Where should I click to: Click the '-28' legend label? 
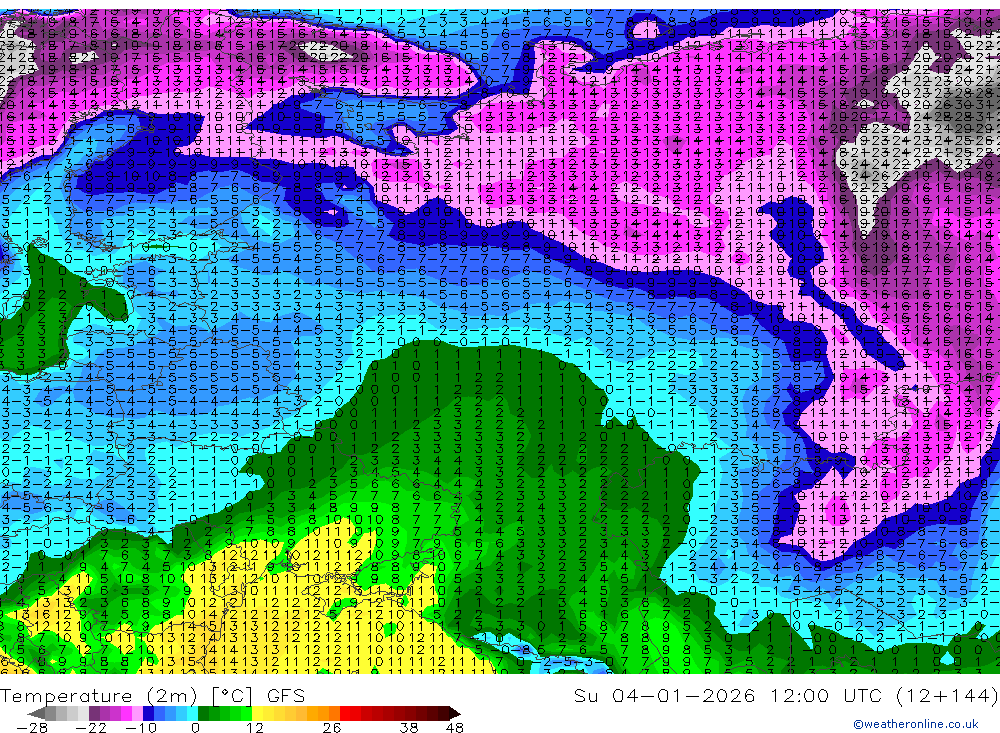[x=32, y=728]
